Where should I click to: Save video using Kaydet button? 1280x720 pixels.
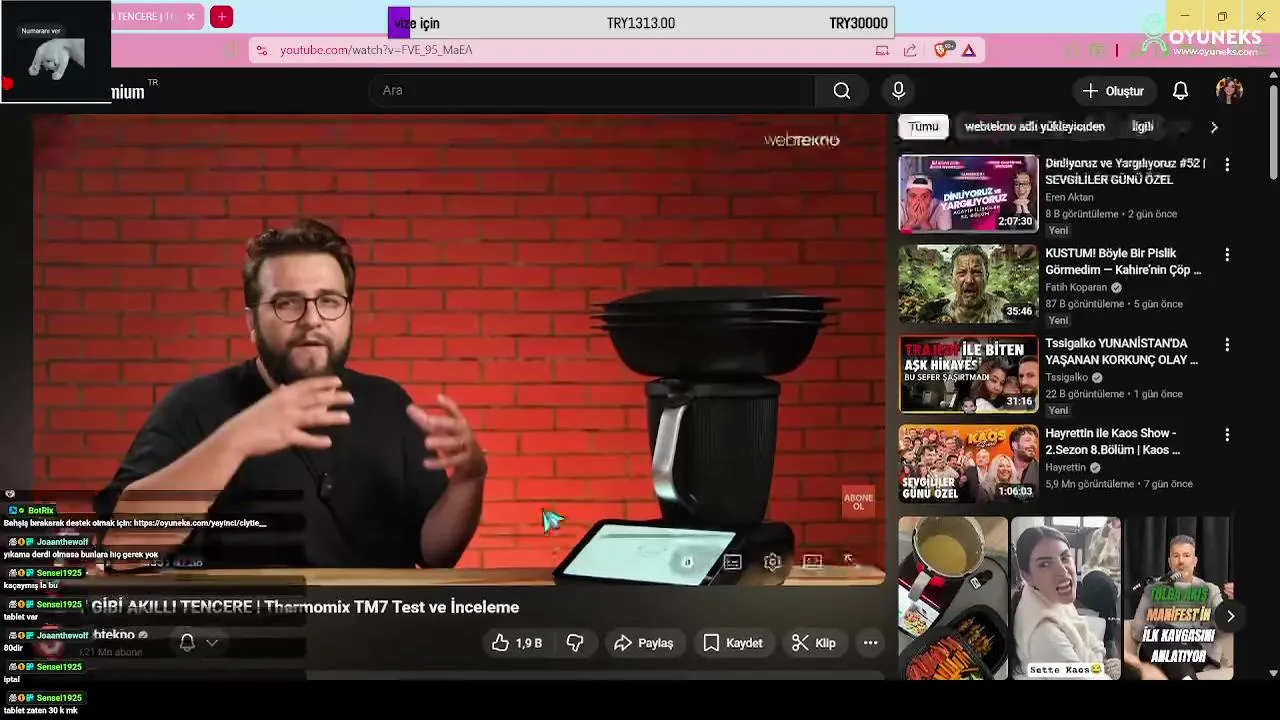tap(733, 643)
